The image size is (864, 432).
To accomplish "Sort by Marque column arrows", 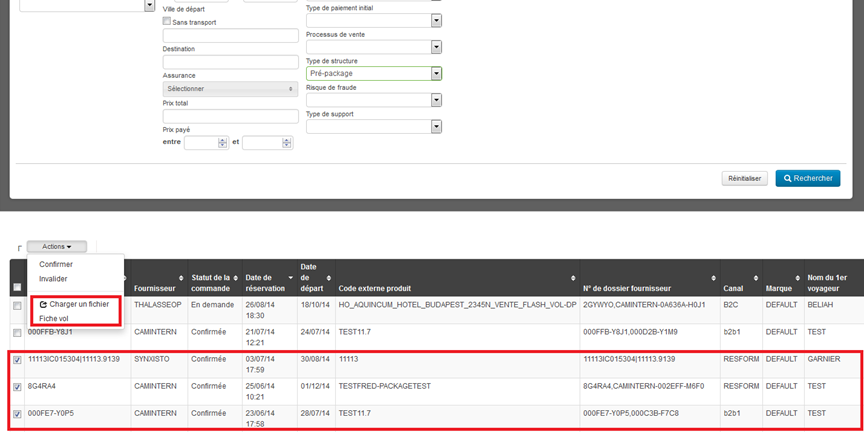I will tap(798, 278).
